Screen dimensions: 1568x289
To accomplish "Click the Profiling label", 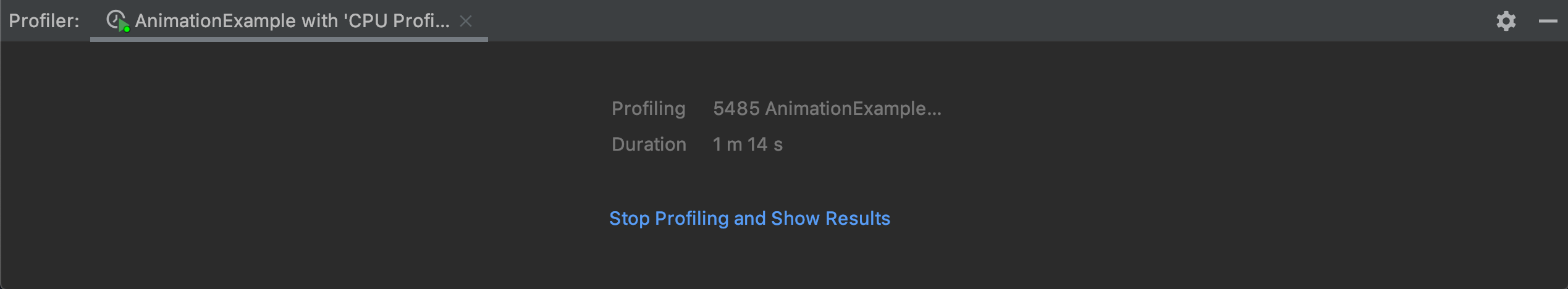I will 648,109.
